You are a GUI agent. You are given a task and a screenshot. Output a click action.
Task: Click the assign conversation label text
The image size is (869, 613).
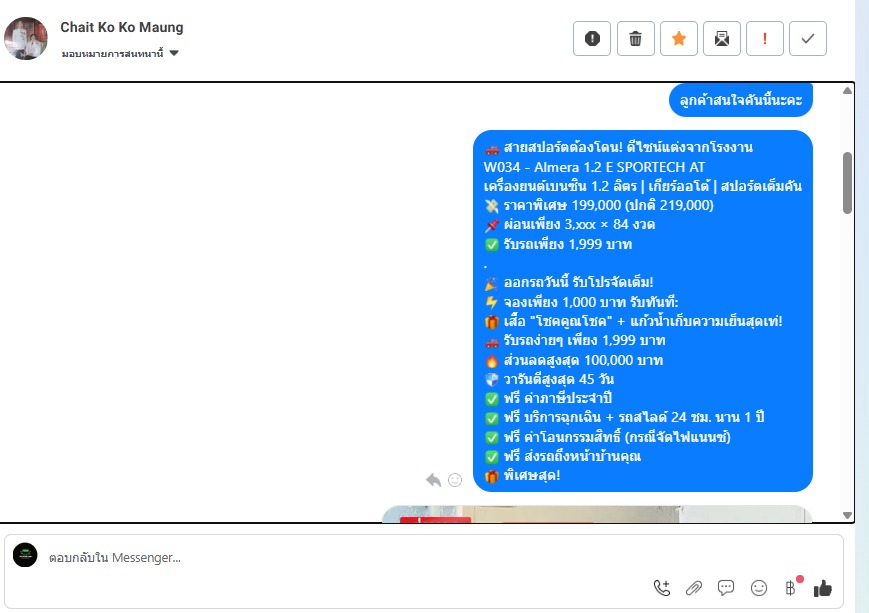tap(113, 53)
